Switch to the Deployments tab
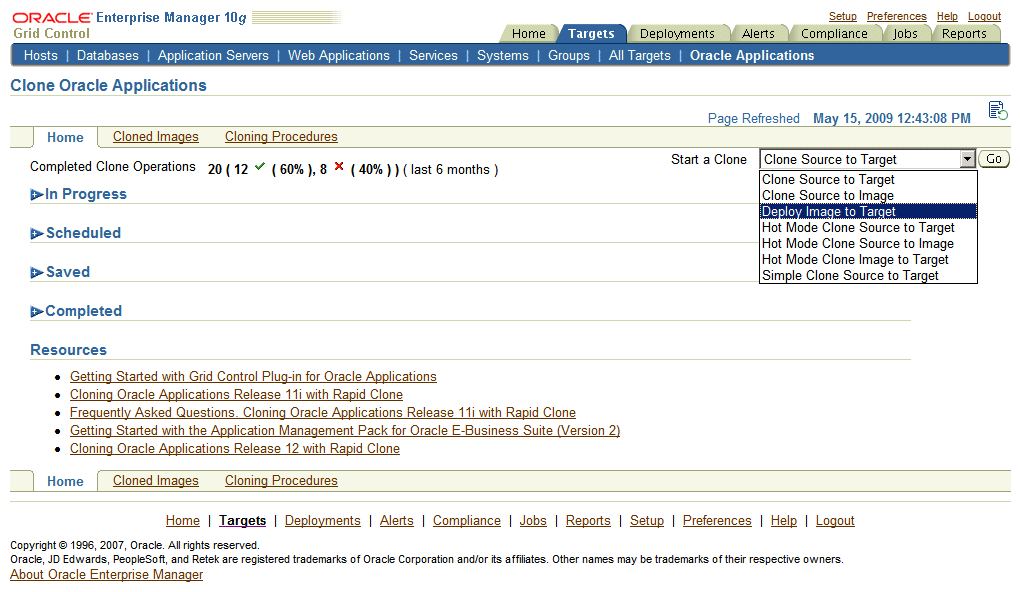1020x592 pixels. pyautogui.click(x=677, y=34)
